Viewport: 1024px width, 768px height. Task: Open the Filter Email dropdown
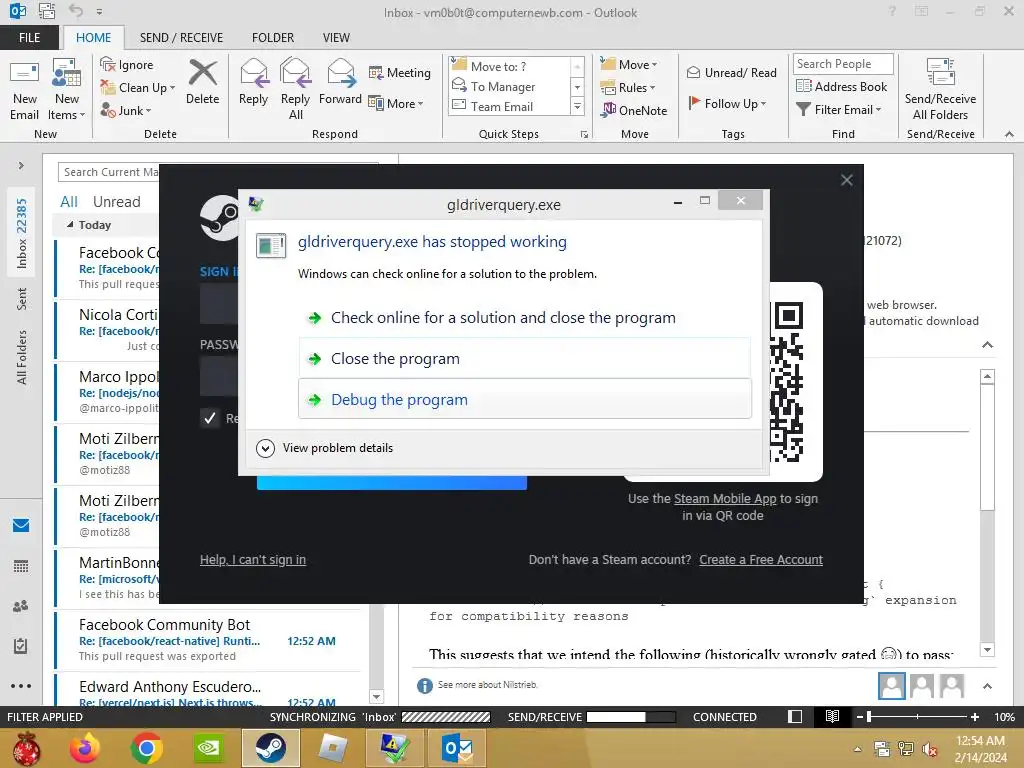839,110
